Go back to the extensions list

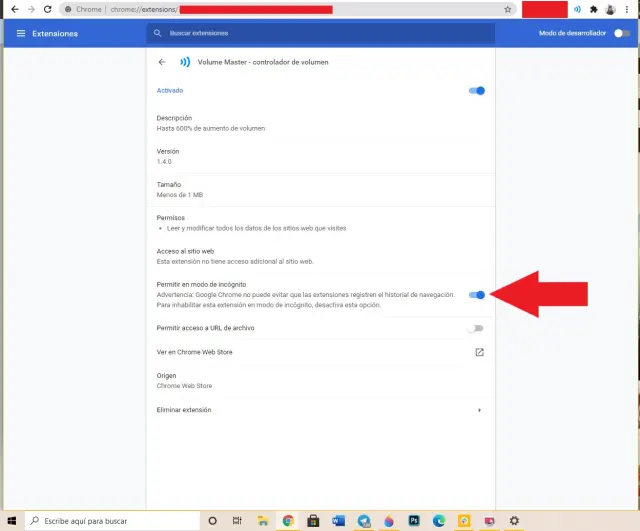pos(162,62)
